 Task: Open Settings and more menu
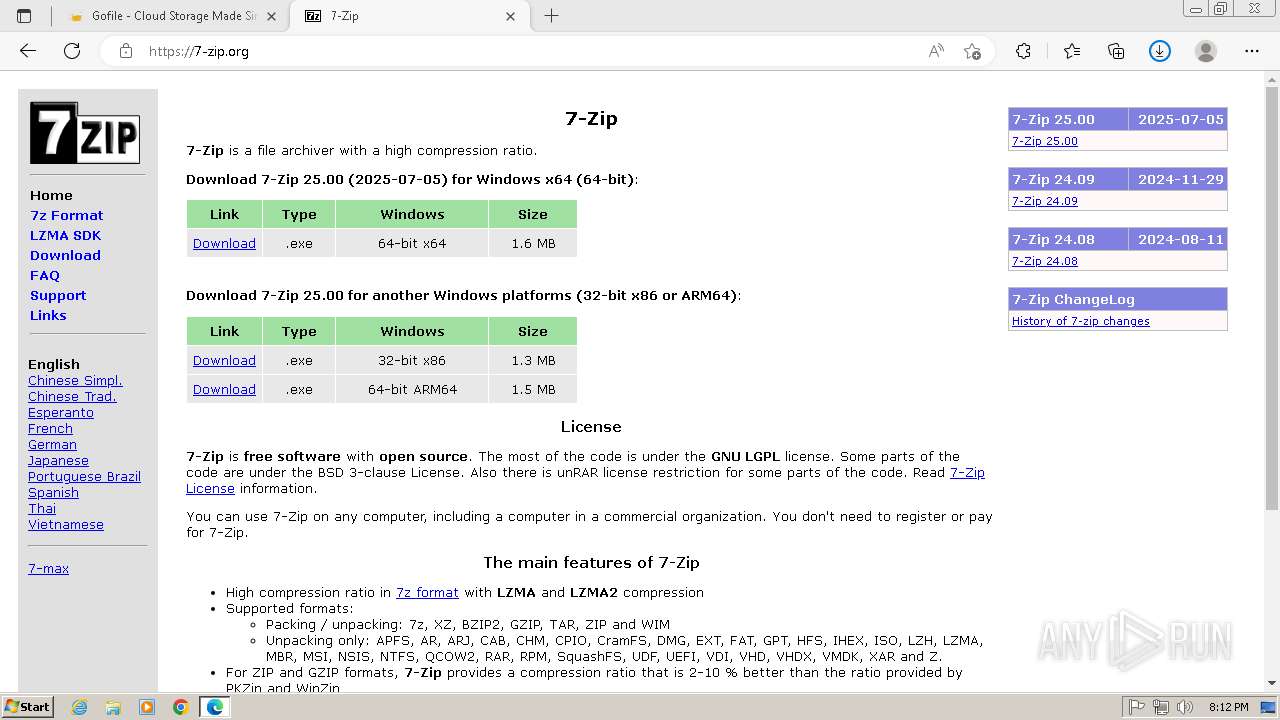(1252, 51)
